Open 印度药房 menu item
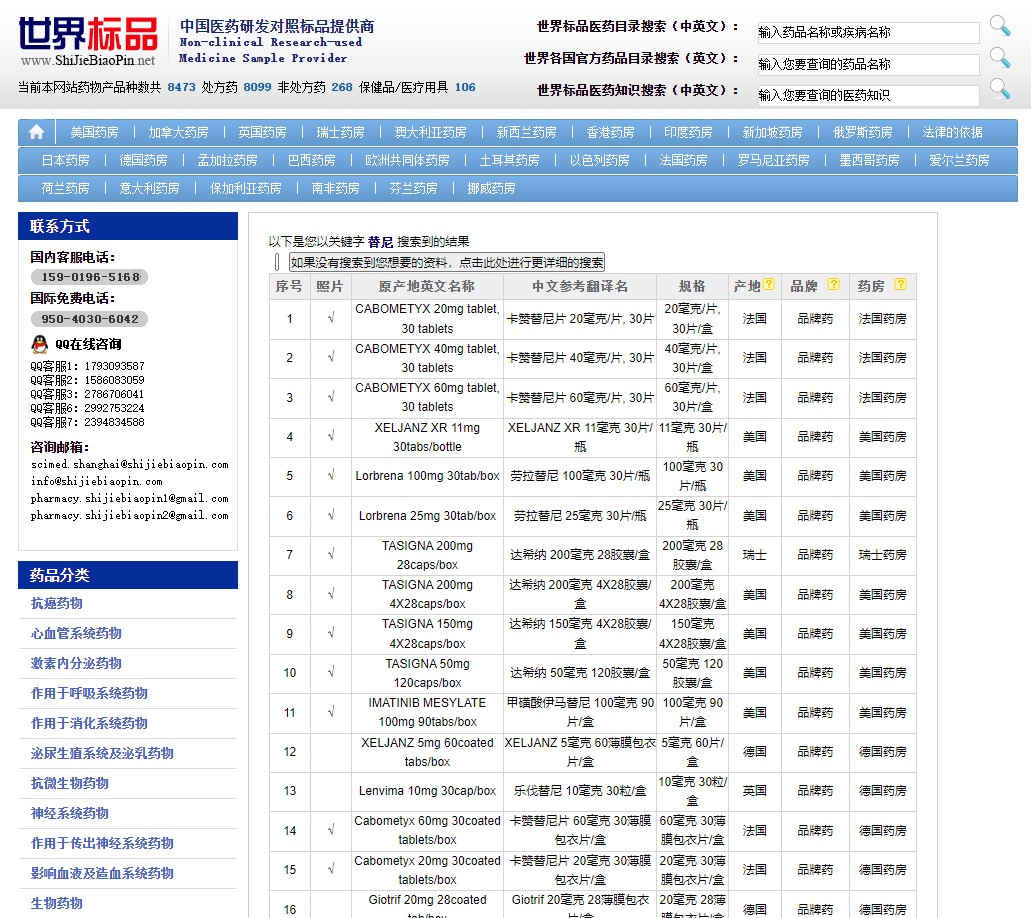The image size is (1031, 918). coord(688,132)
